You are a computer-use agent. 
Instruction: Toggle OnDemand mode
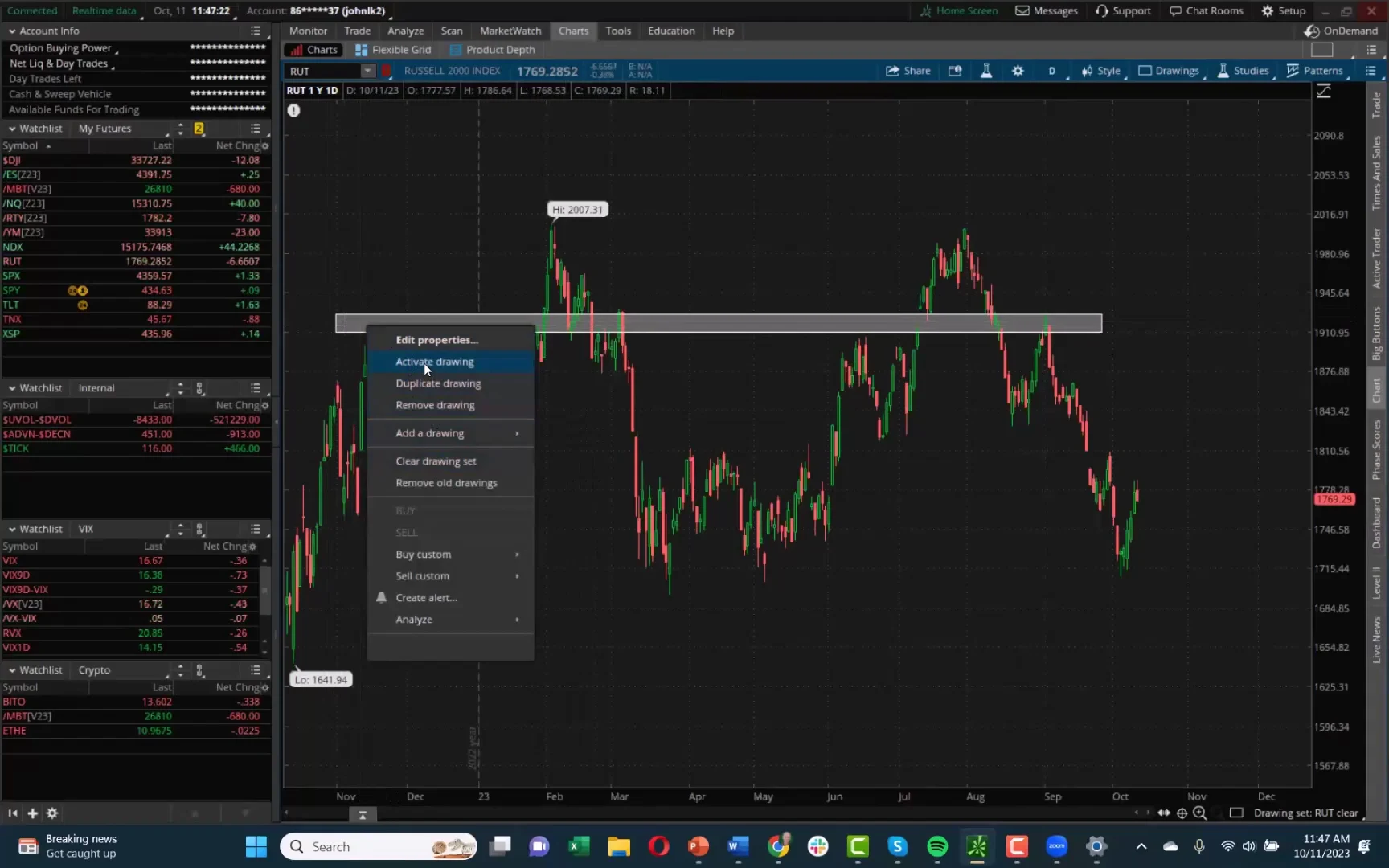pyautogui.click(x=1342, y=31)
